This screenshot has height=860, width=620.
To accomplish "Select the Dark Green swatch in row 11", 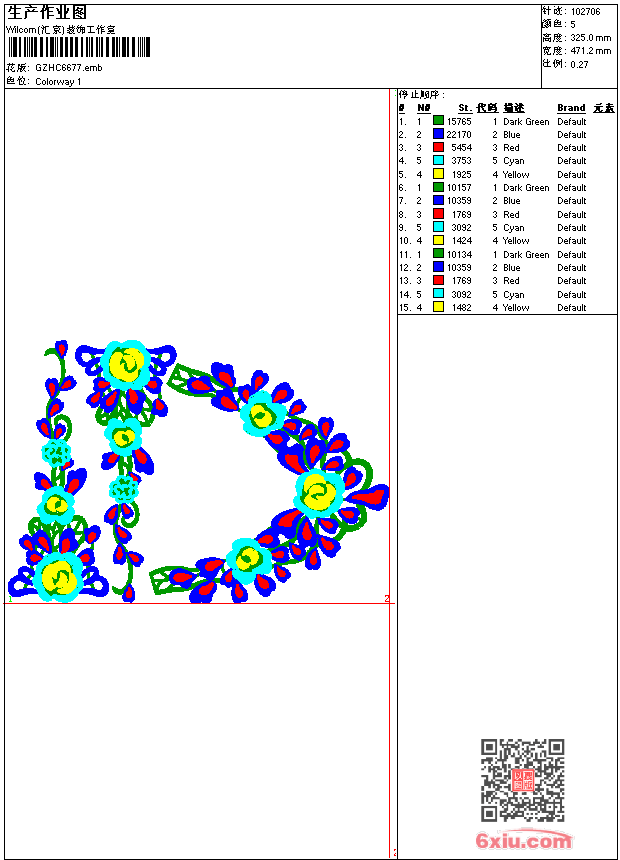I will (x=438, y=254).
